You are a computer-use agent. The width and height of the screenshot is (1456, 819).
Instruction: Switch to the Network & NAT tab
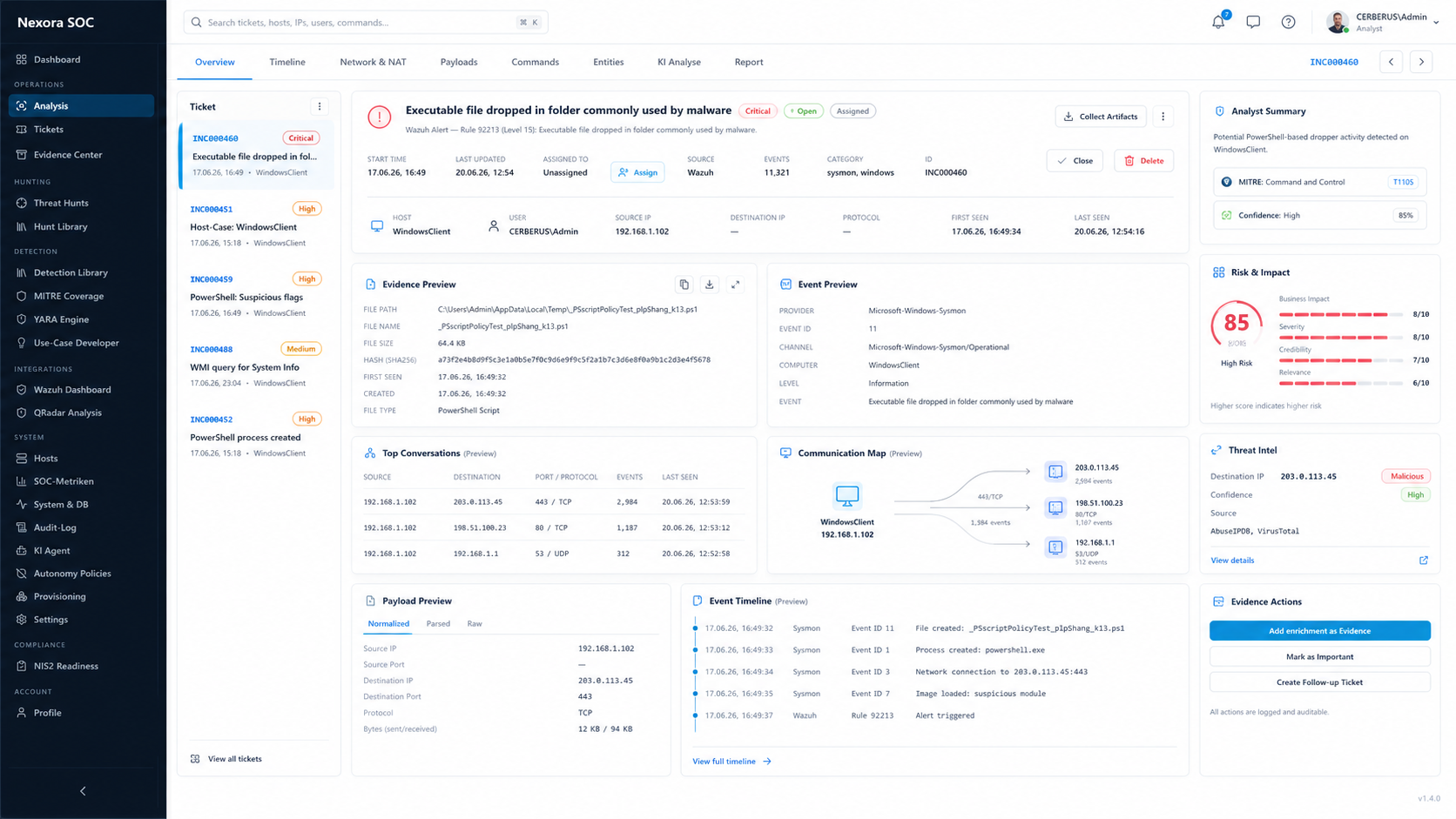point(373,62)
